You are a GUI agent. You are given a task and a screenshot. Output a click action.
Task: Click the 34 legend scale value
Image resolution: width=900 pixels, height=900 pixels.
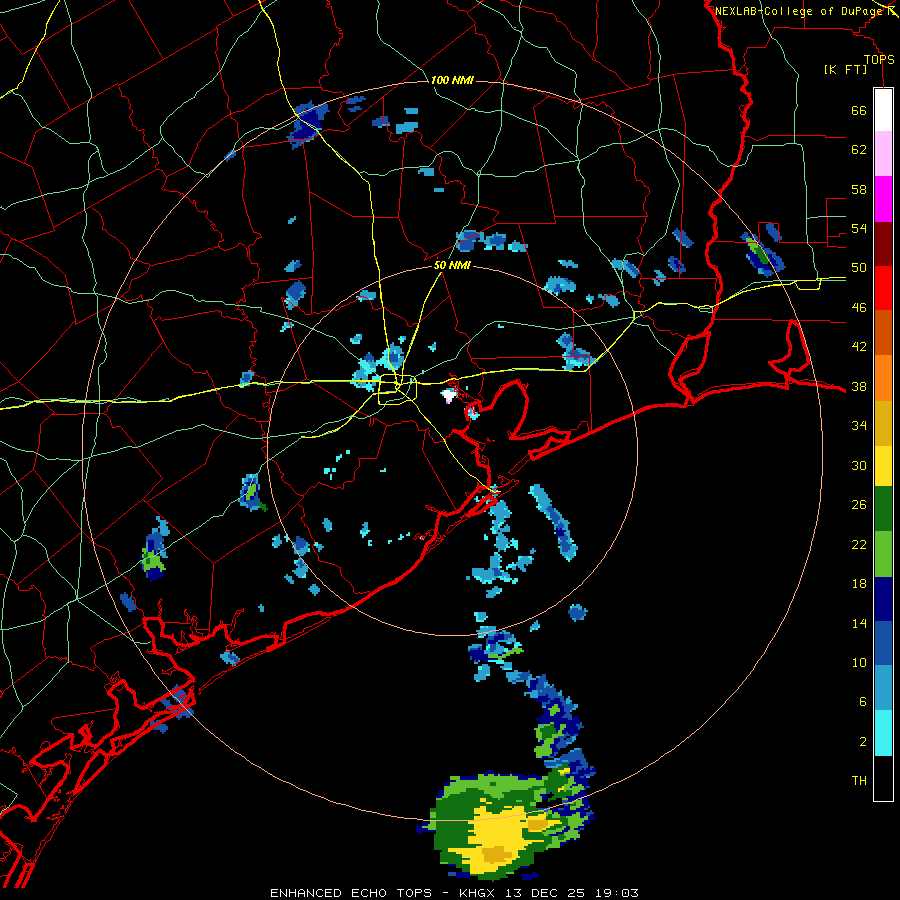(859, 426)
